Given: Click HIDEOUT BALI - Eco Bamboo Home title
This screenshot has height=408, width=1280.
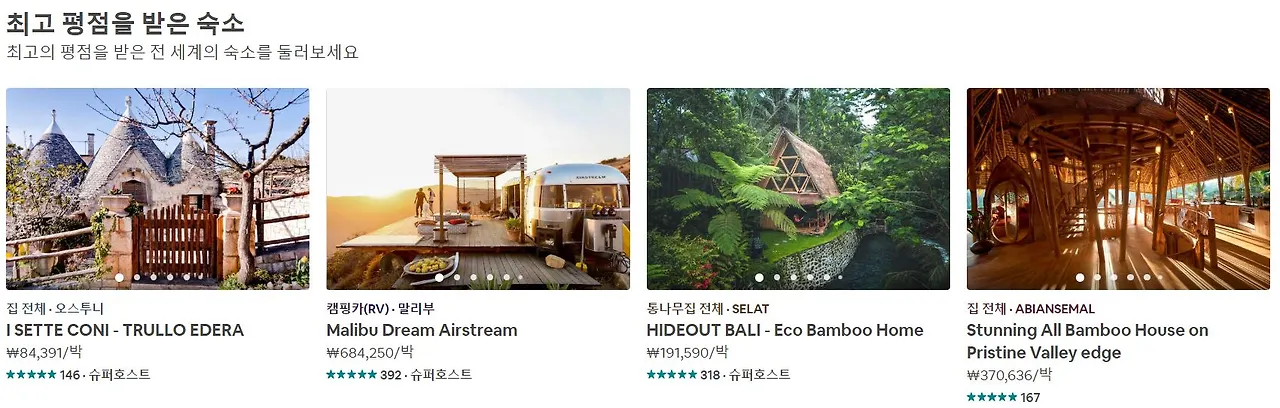Looking at the screenshot, I should (x=785, y=330).
